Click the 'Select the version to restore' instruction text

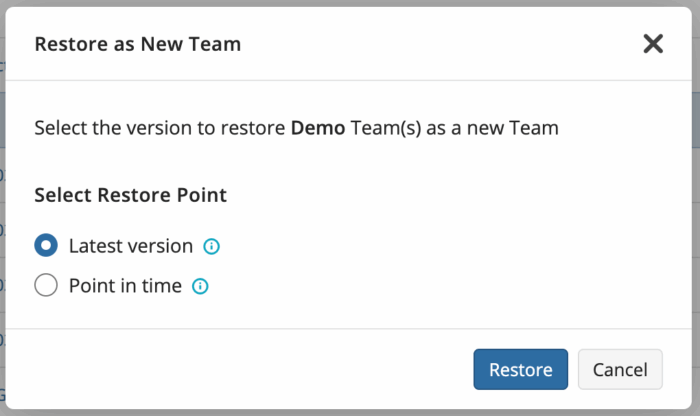pyautogui.click(x=160, y=128)
